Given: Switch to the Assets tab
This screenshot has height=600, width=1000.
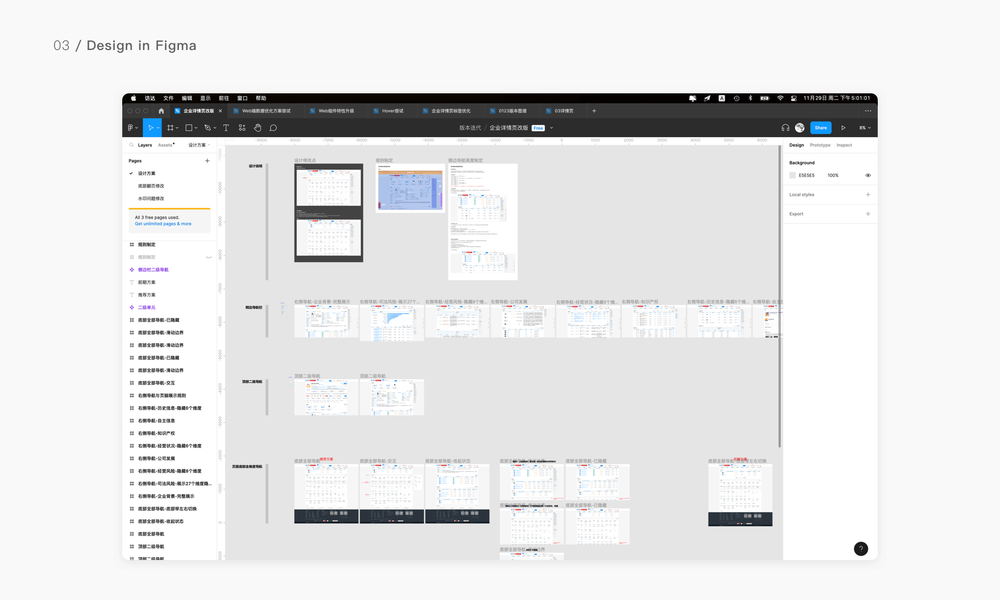Looking at the screenshot, I should (x=165, y=145).
